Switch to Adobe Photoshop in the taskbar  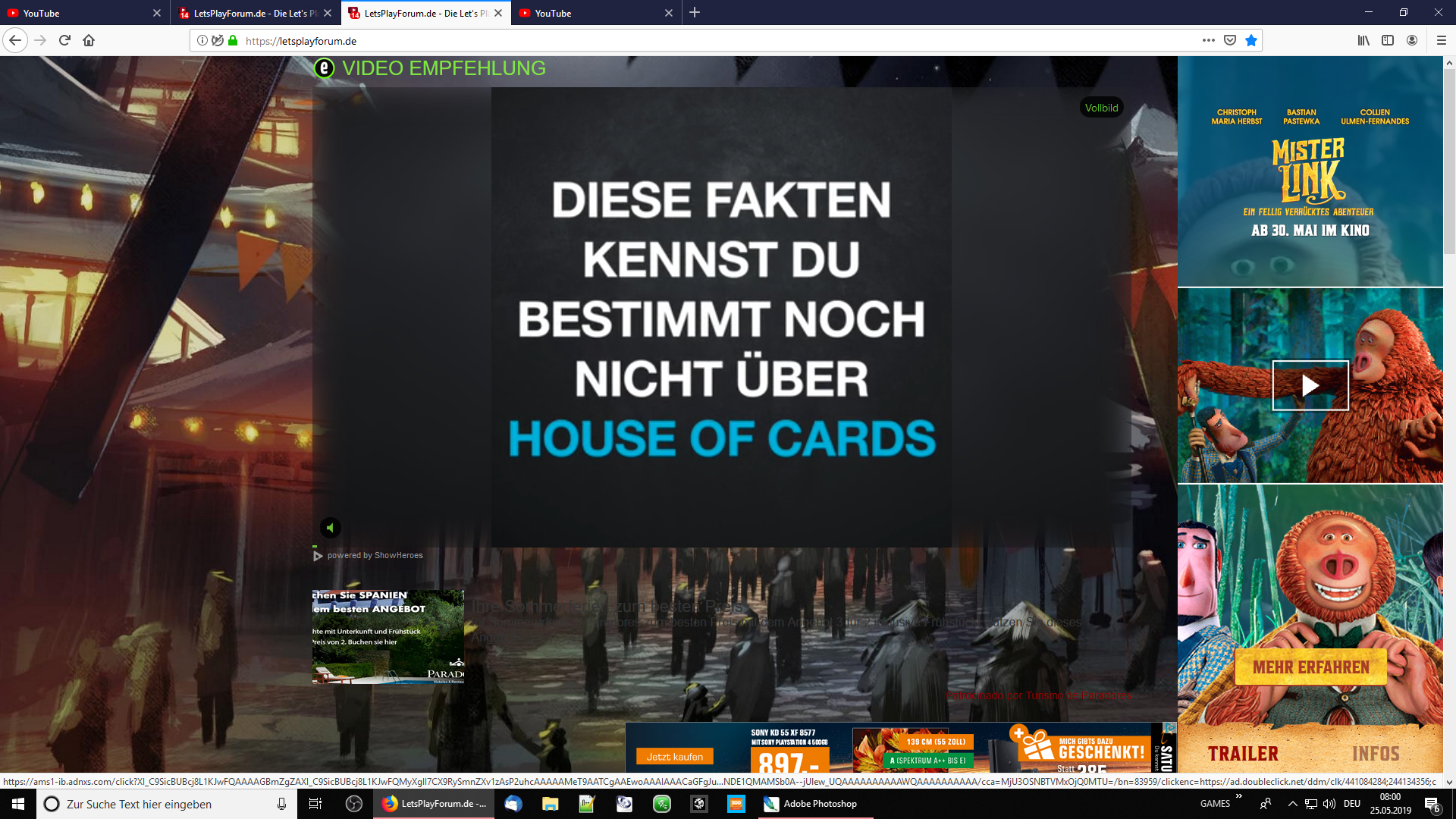coord(814,804)
